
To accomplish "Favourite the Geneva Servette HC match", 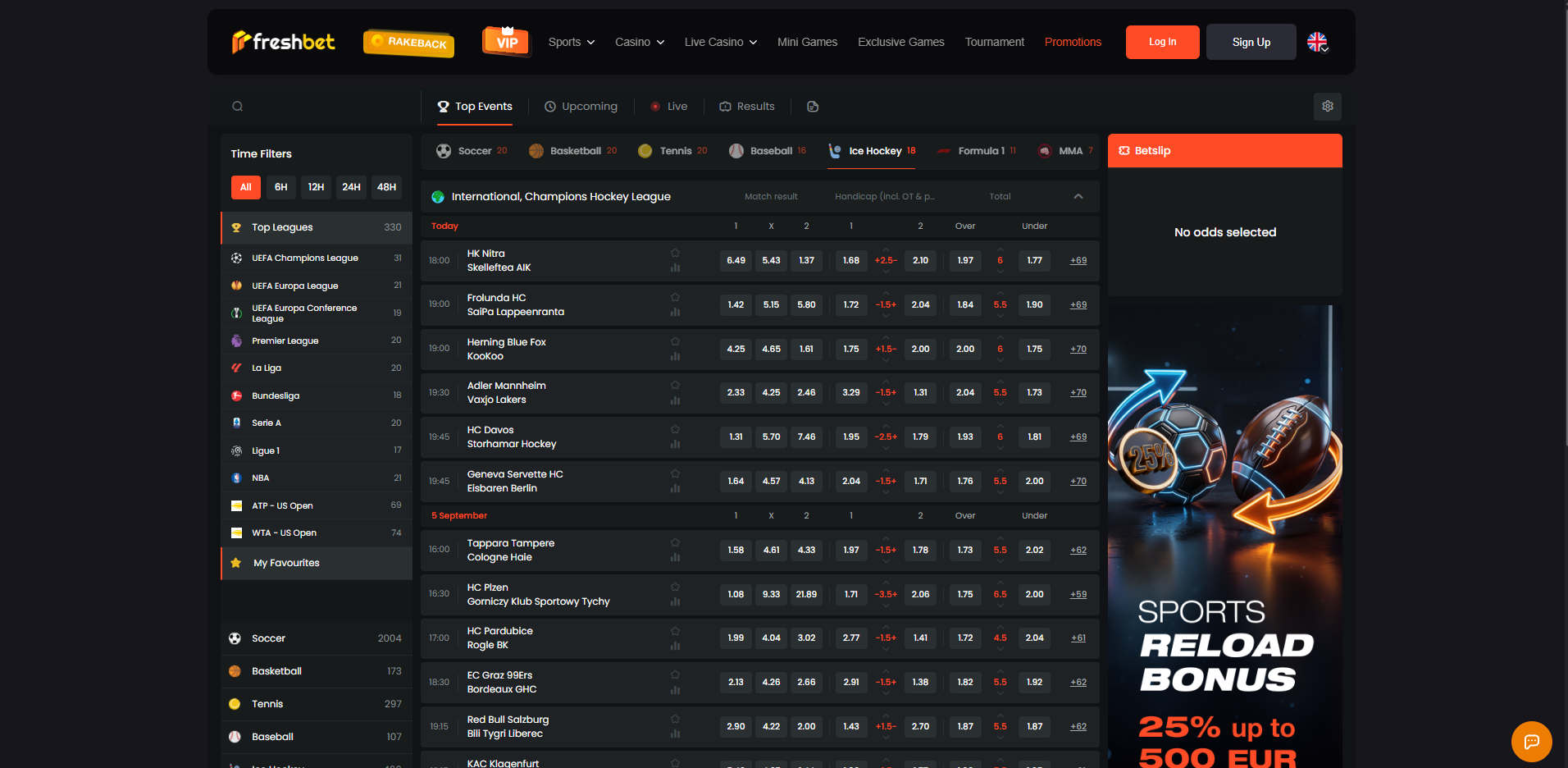I will coord(675,473).
